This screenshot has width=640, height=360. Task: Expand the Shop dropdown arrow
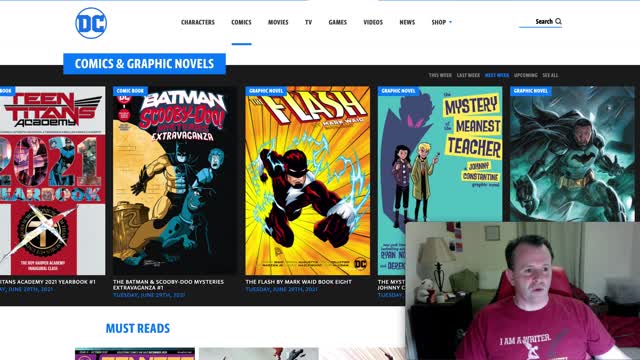pyautogui.click(x=451, y=22)
